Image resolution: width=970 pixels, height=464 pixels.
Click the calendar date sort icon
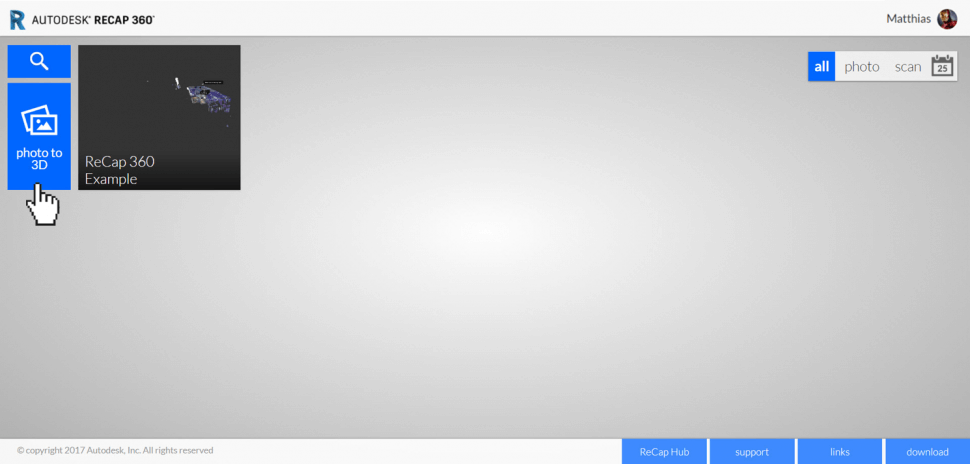tap(942, 67)
